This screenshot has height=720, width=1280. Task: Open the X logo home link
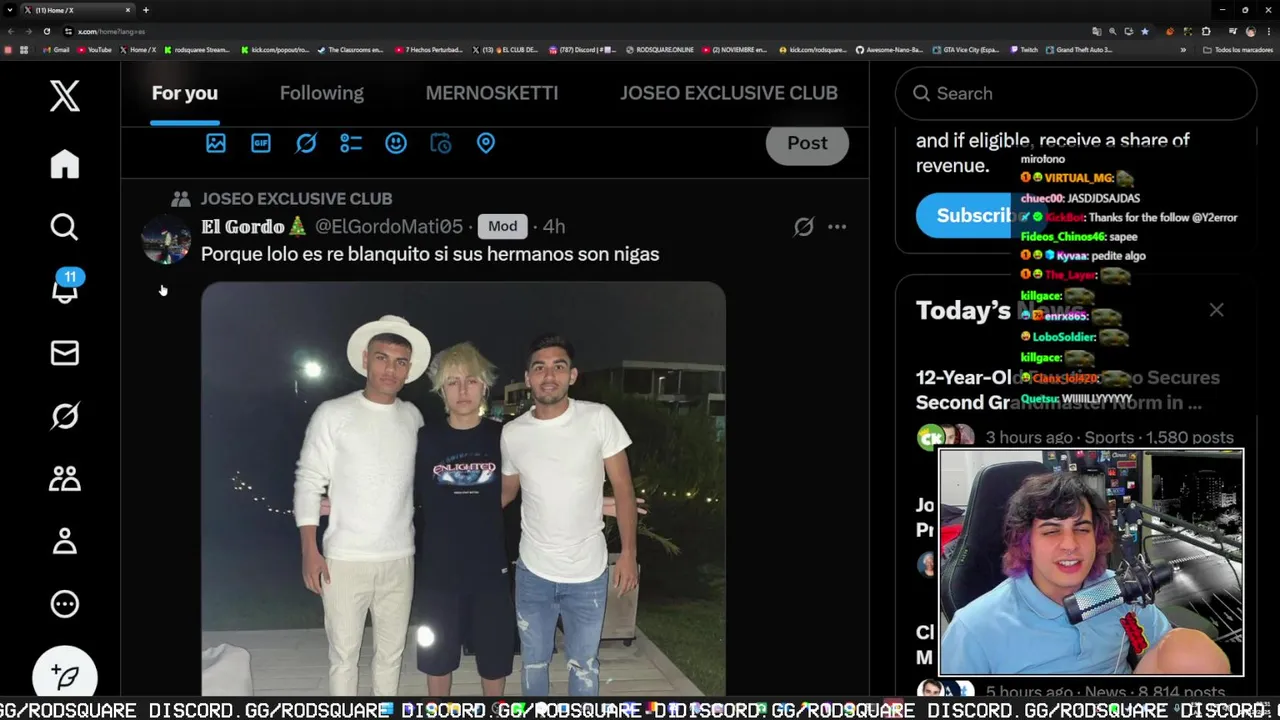pos(65,96)
